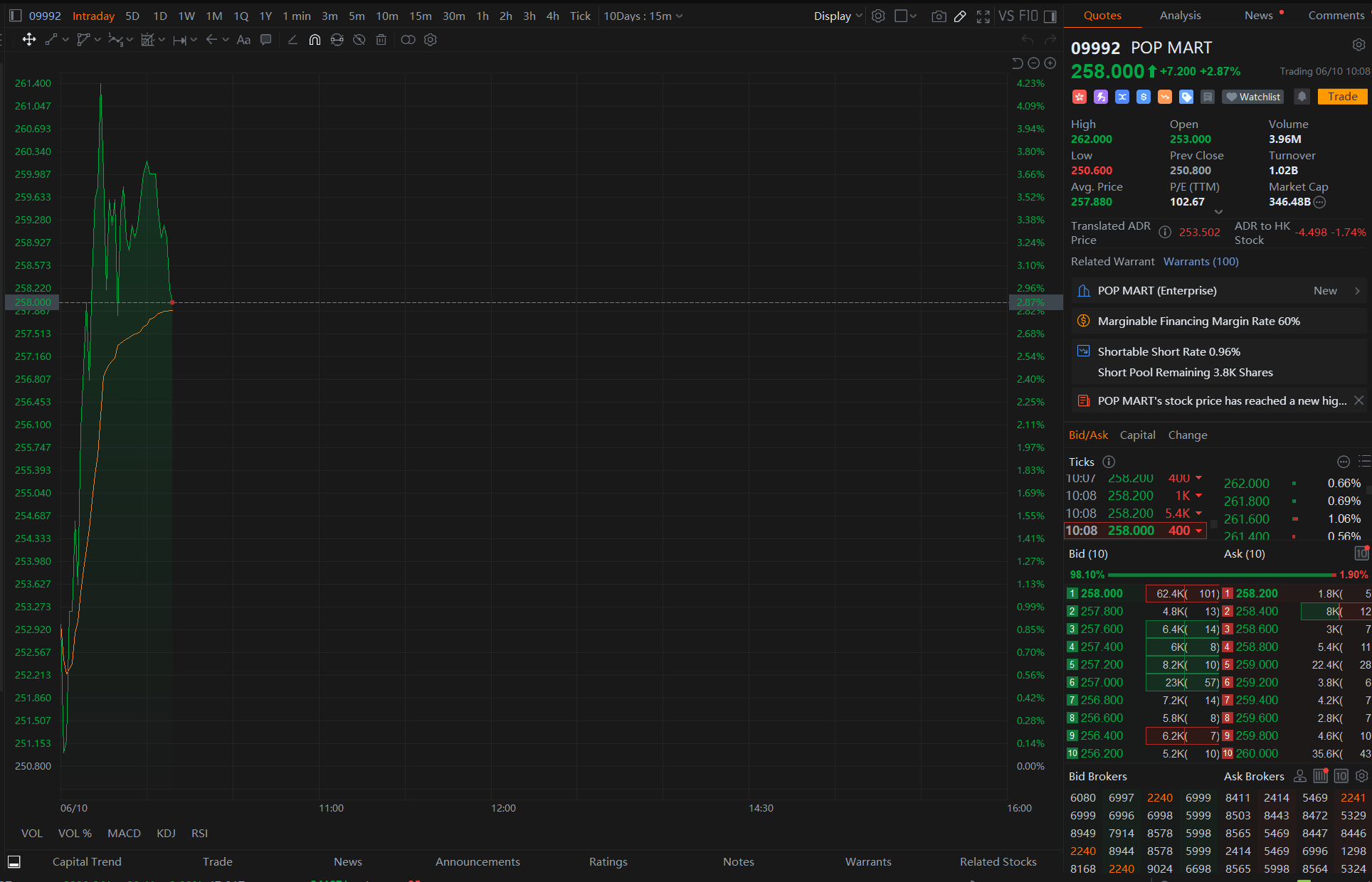1372x882 pixels.
Task: Select the 30m interval
Action: pyautogui.click(x=453, y=16)
